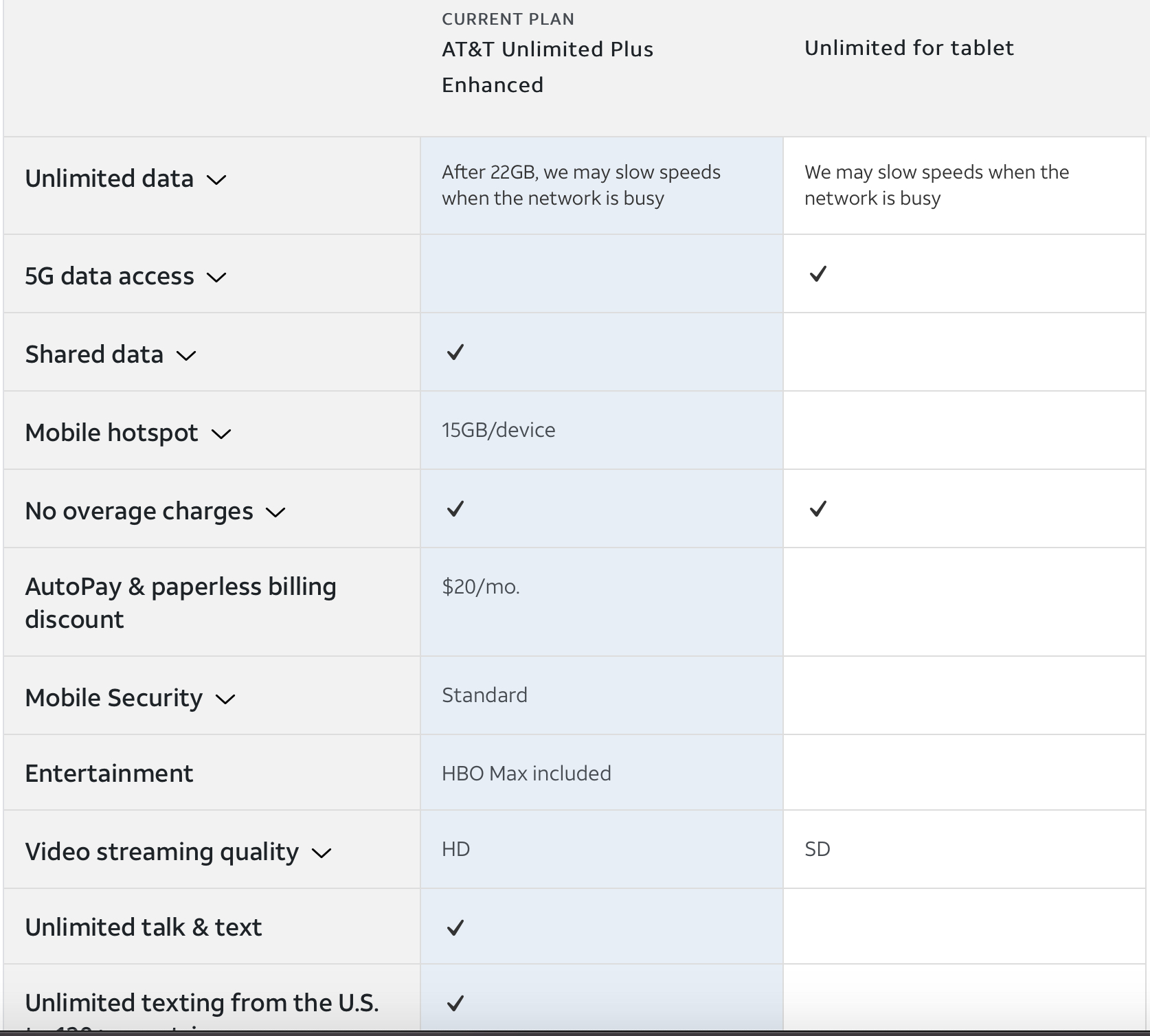
Task: Click the 15GB/device hotspot cell
Action: click(498, 430)
